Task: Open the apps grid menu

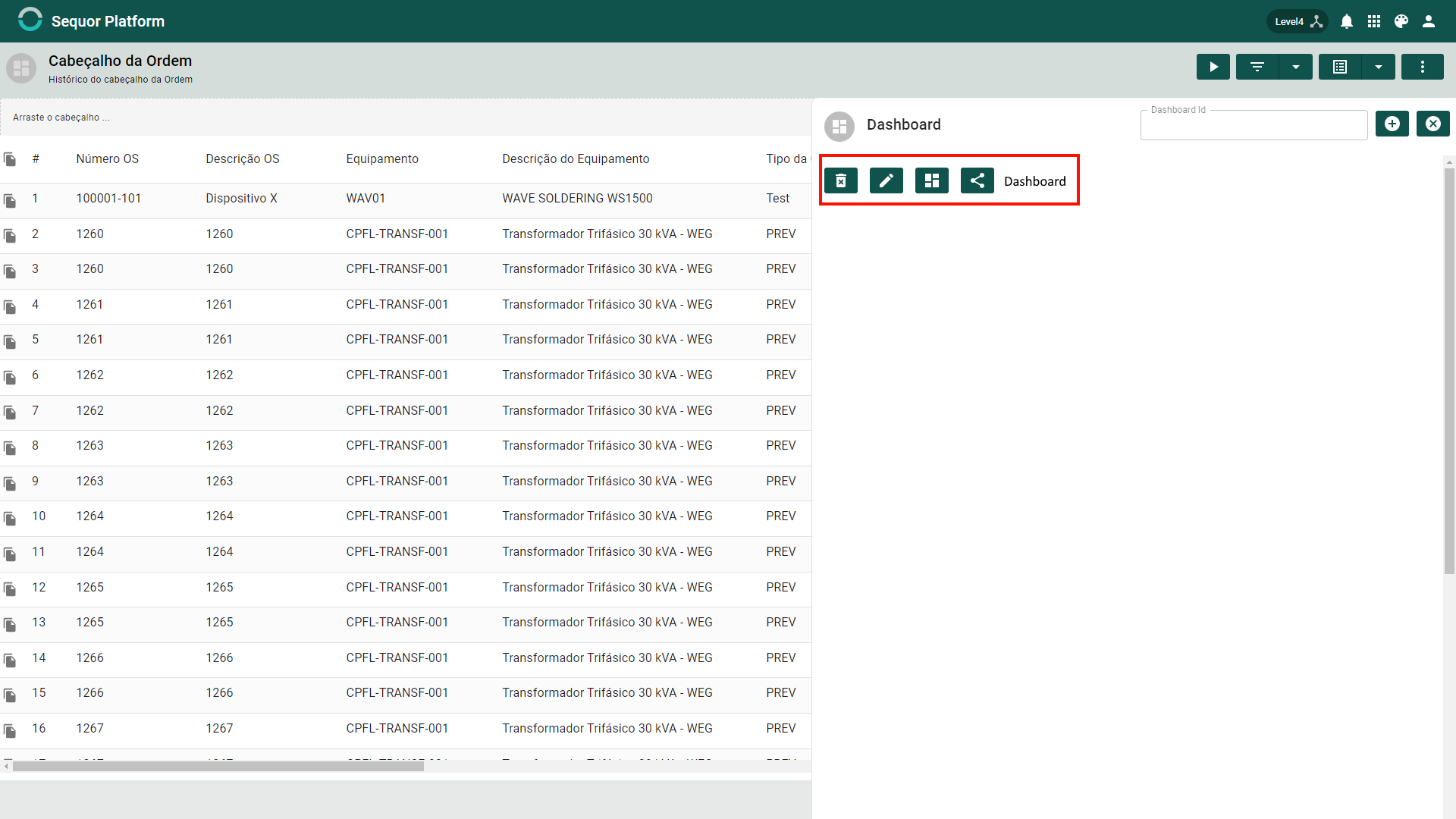Action: (x=1374, y=21)
